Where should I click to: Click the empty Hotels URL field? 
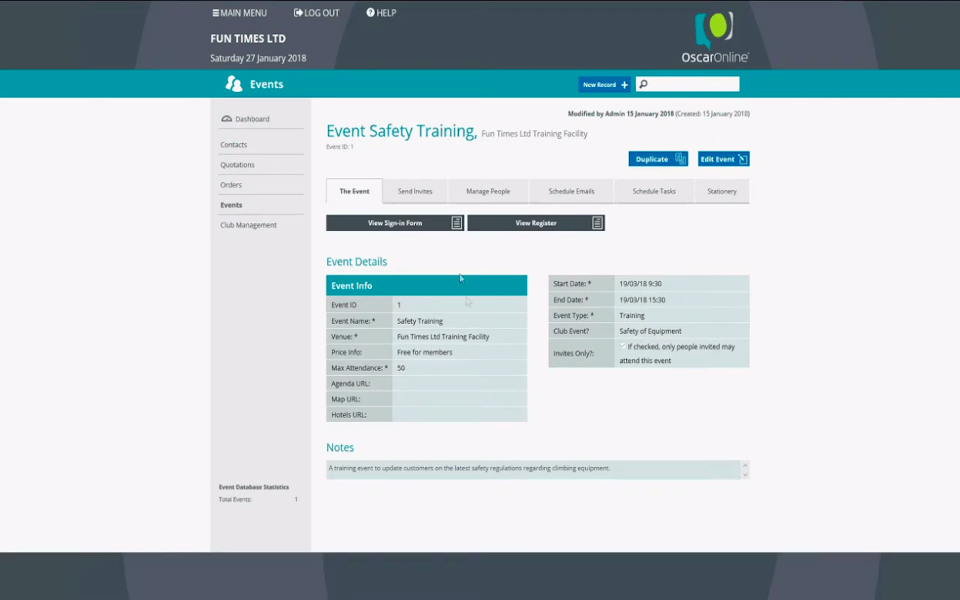pyautogui.click(x=459, y=414)
